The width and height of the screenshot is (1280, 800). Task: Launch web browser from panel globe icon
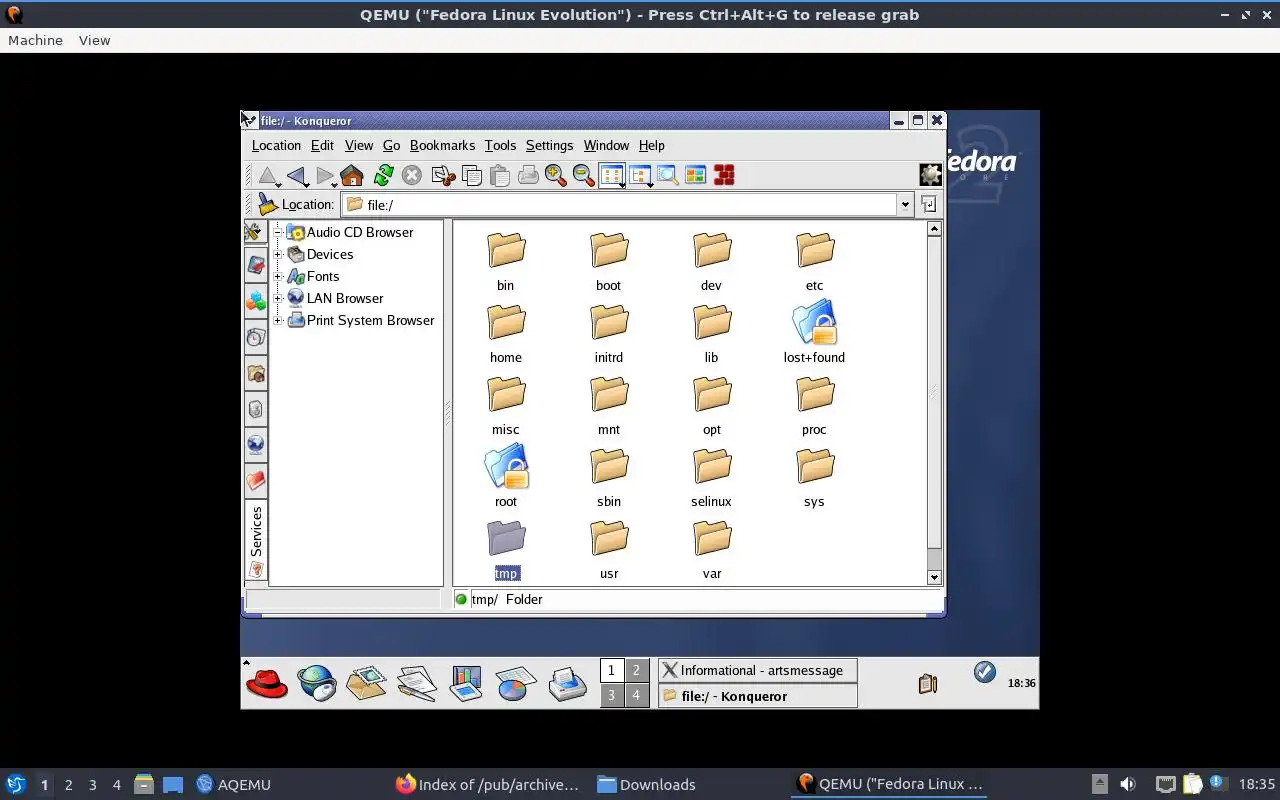pos(317,683)
